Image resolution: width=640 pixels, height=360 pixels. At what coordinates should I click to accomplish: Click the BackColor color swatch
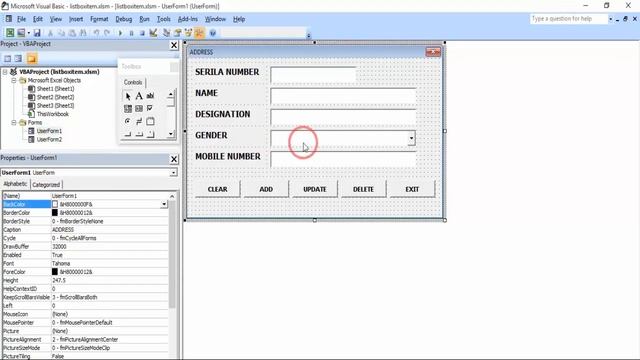55,204
